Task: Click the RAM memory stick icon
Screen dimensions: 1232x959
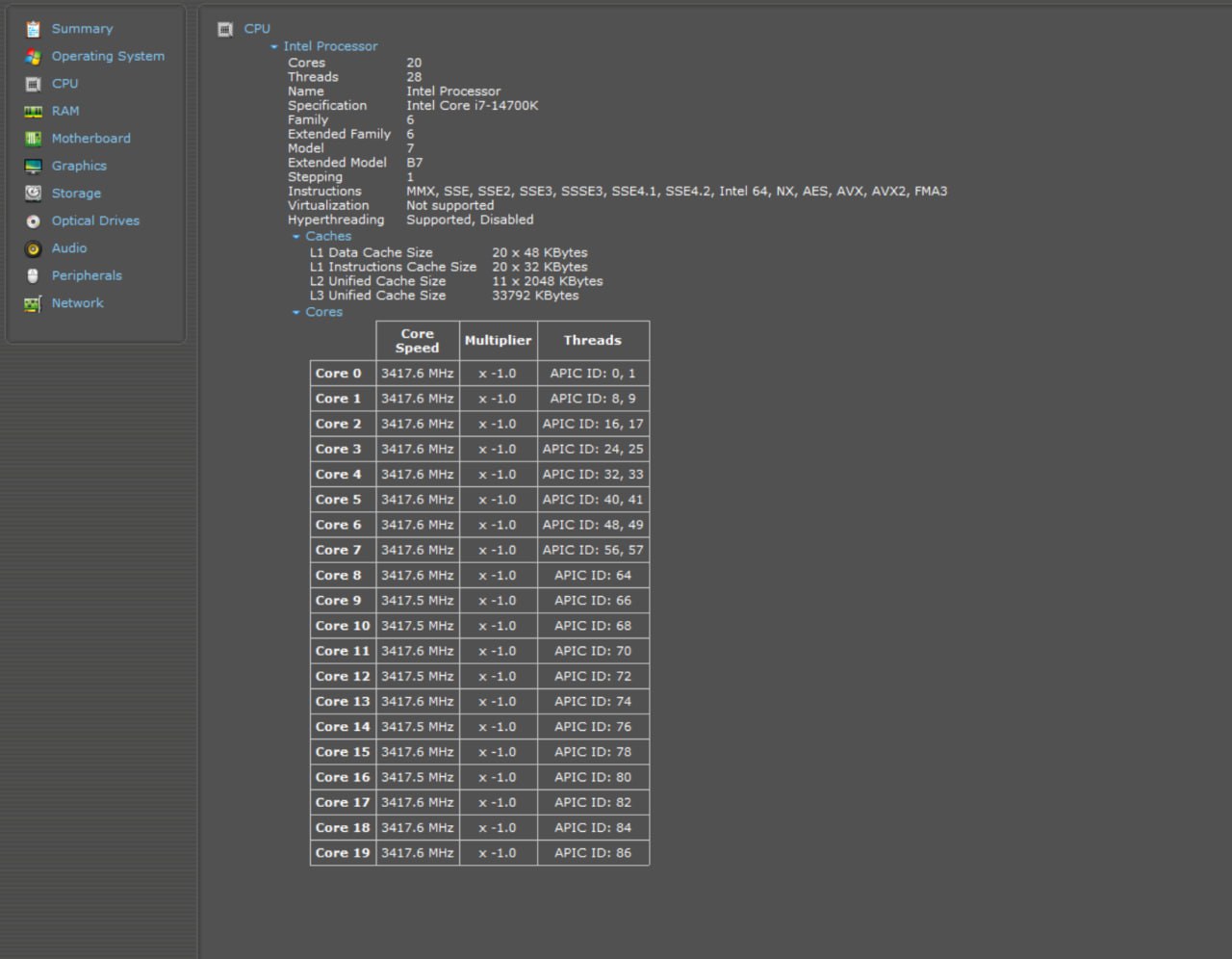Action: (x=34, y=112)
